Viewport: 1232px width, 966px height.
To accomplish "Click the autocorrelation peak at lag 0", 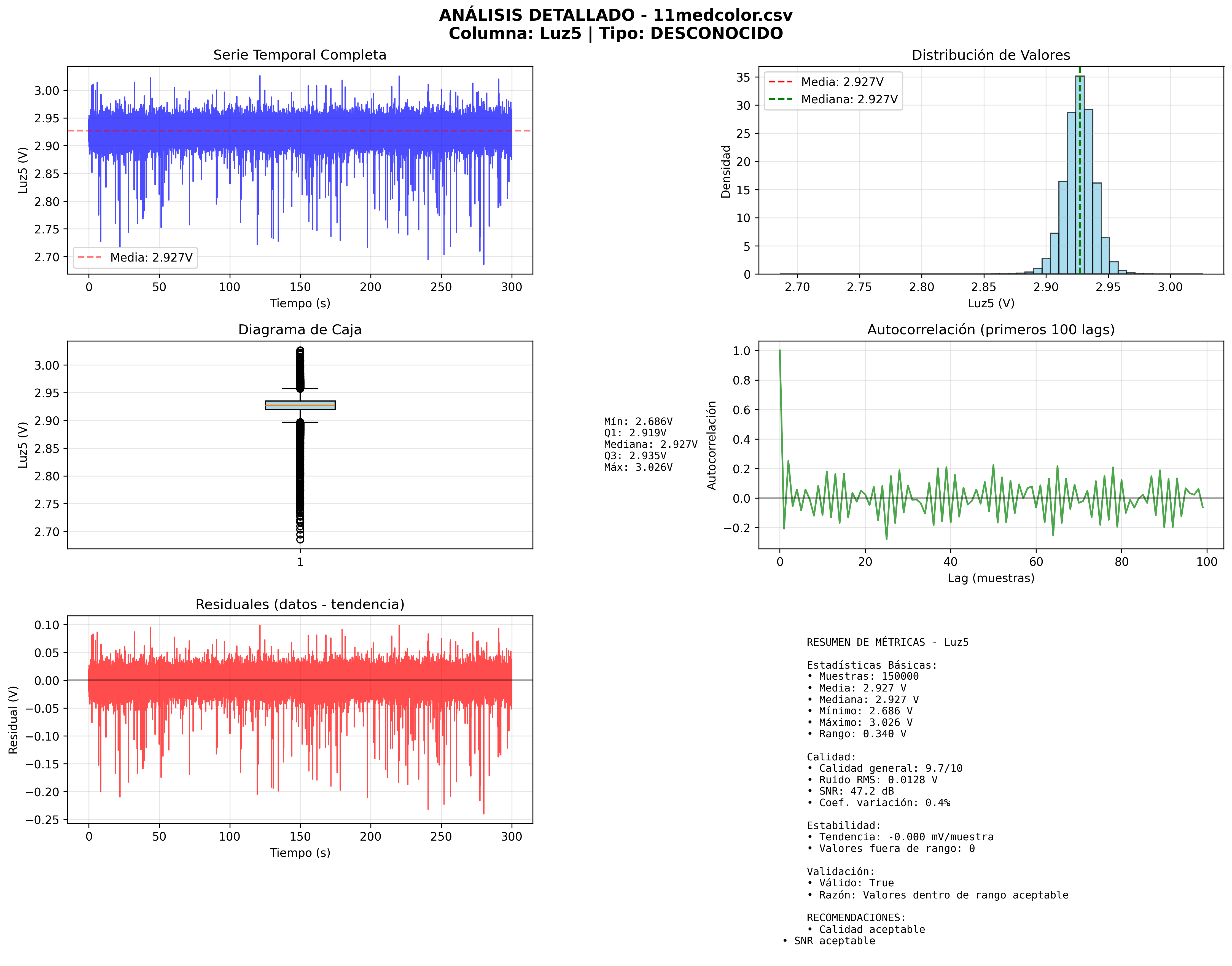I will click(779, 351).
